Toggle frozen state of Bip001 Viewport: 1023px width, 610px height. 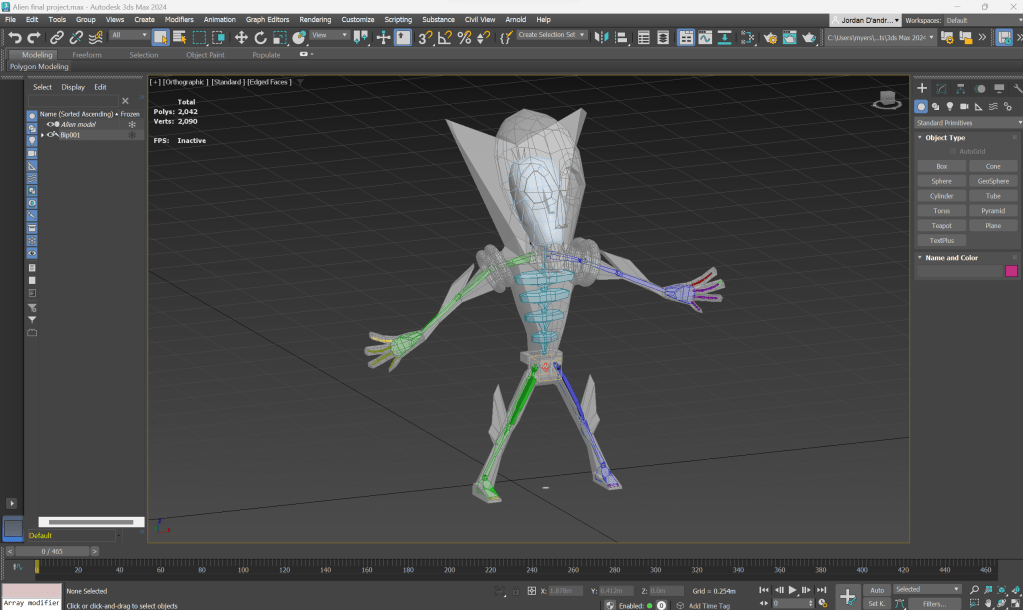[x=131, y=134]
